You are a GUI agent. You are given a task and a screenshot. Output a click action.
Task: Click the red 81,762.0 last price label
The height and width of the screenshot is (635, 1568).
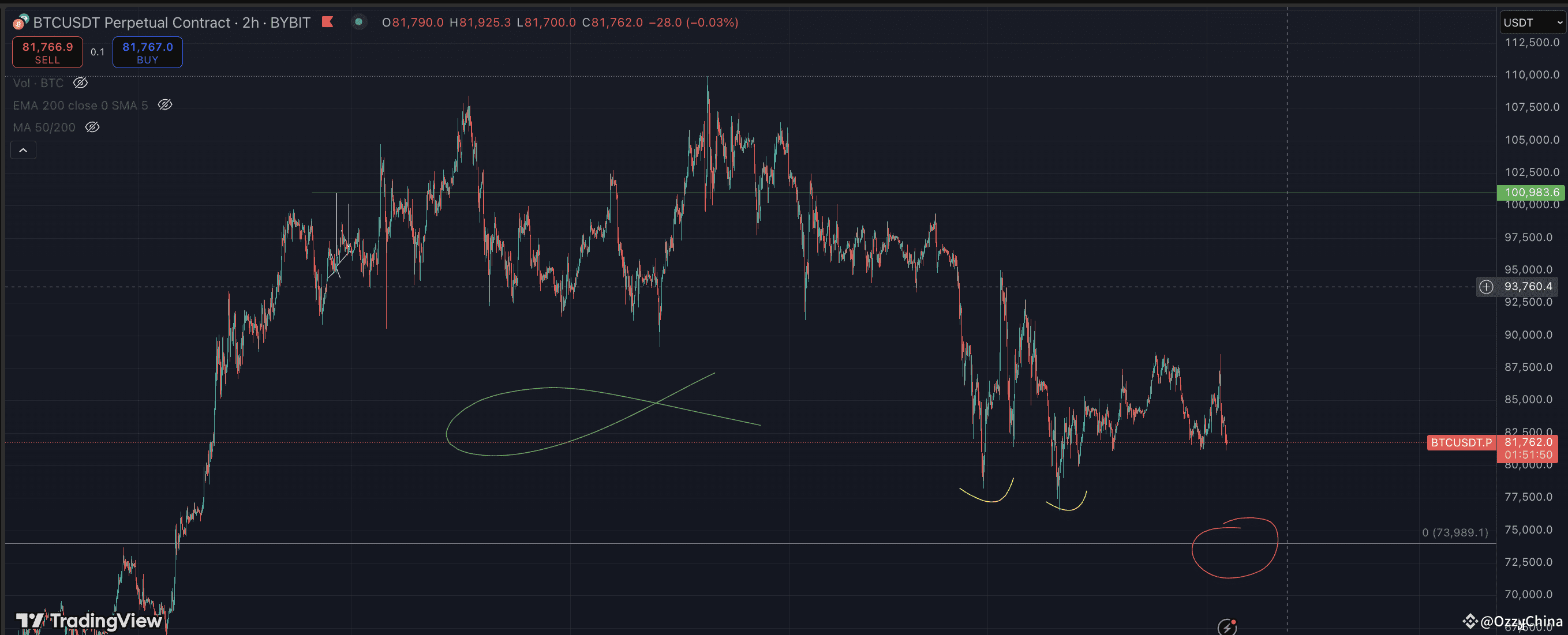[1528, 448]
